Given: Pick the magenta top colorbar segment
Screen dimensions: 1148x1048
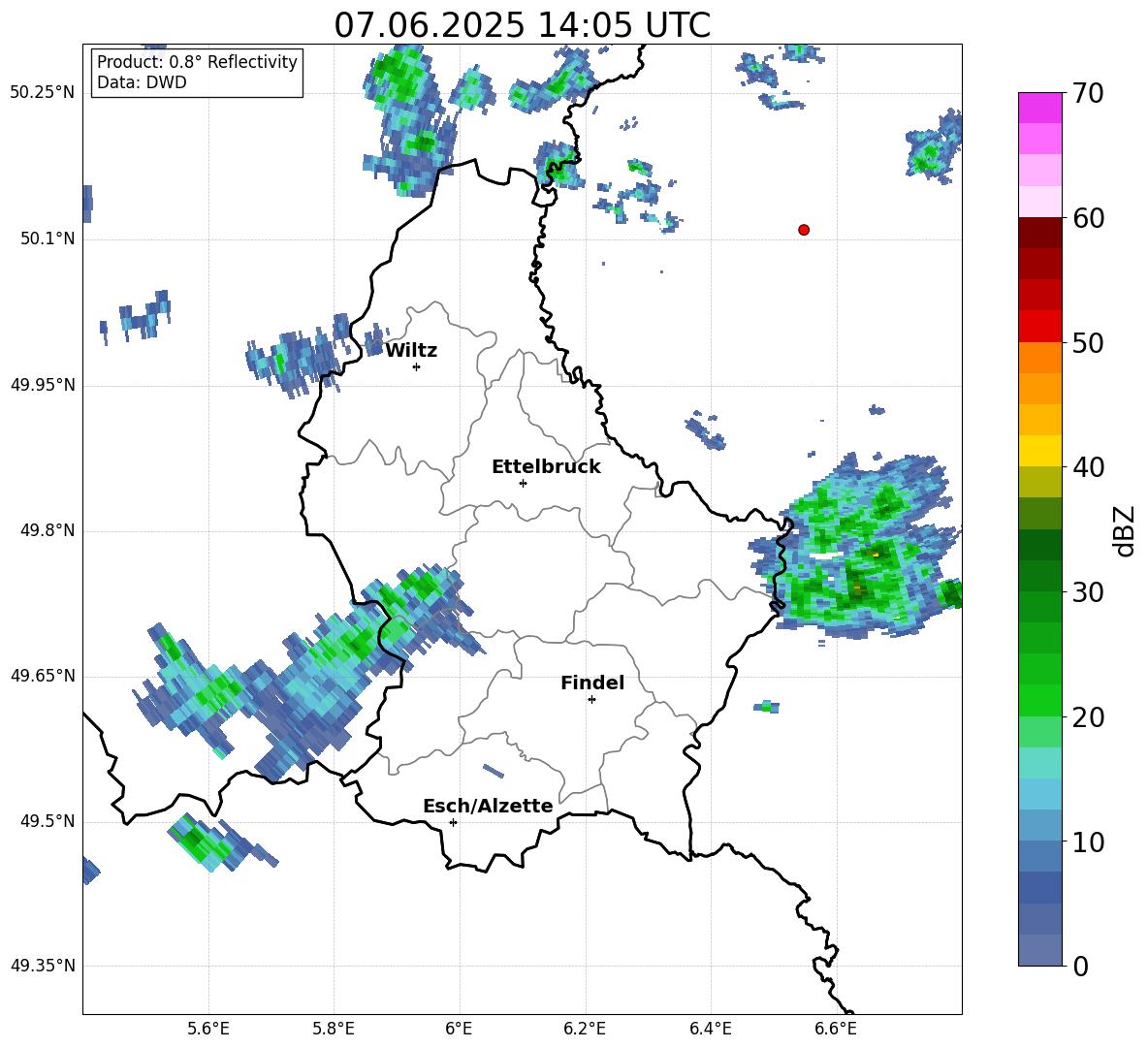Looking at the screenshot, I should pos(1039,108).
